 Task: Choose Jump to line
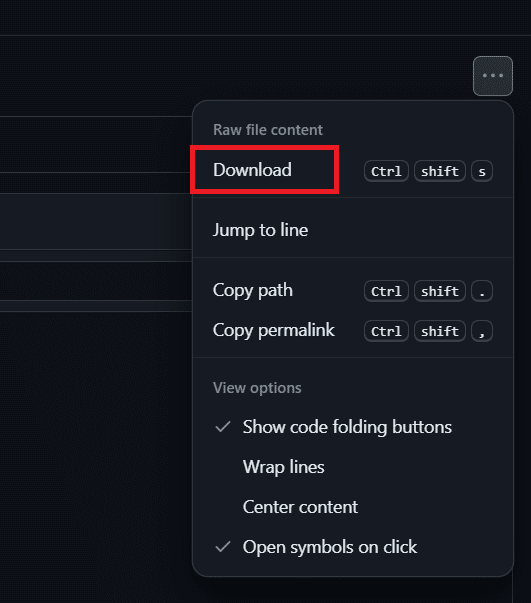[353, 230]
